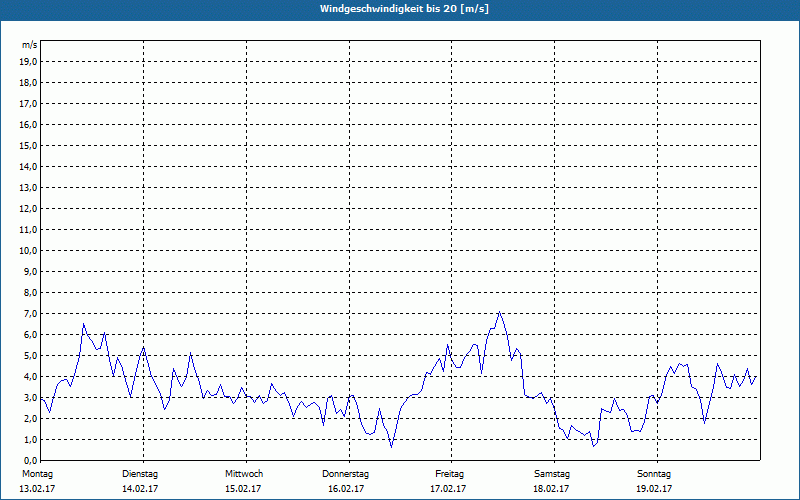Click the date 13.02.17
800x500 pixels.
point(37,489)
